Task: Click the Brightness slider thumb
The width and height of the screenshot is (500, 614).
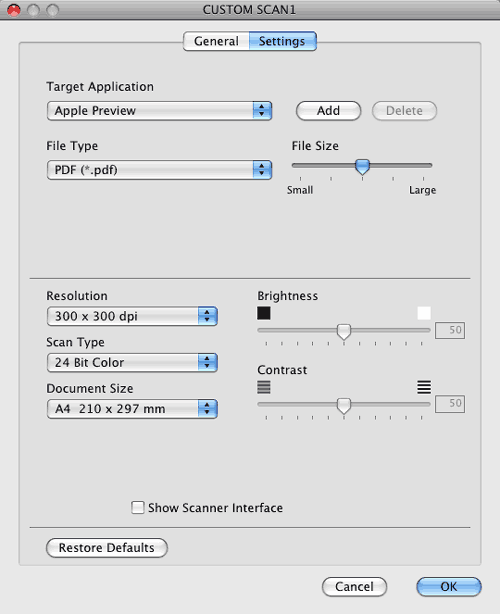Action: coord(344,332)
